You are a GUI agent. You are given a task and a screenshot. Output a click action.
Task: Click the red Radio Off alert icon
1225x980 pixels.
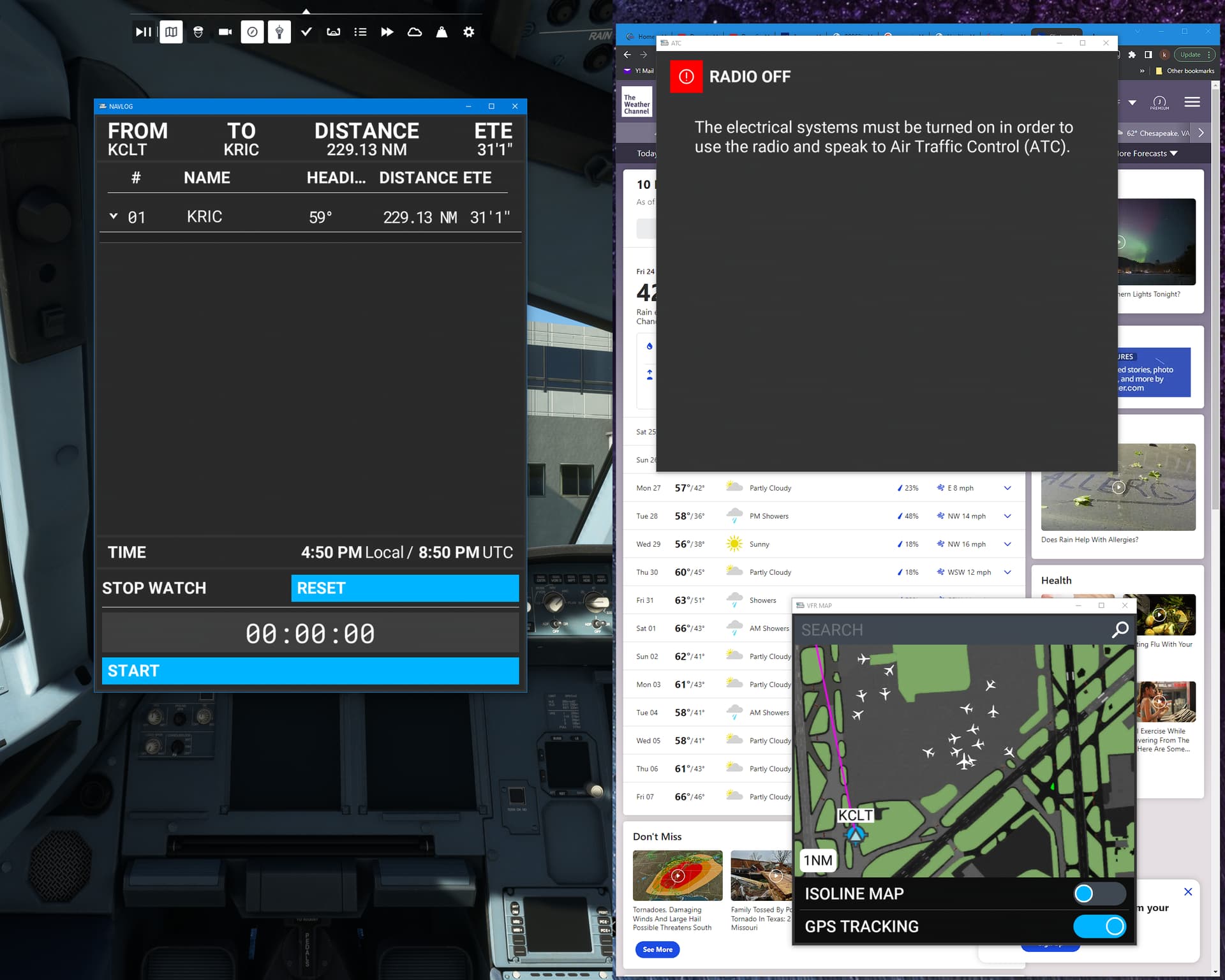click(687, 77)
